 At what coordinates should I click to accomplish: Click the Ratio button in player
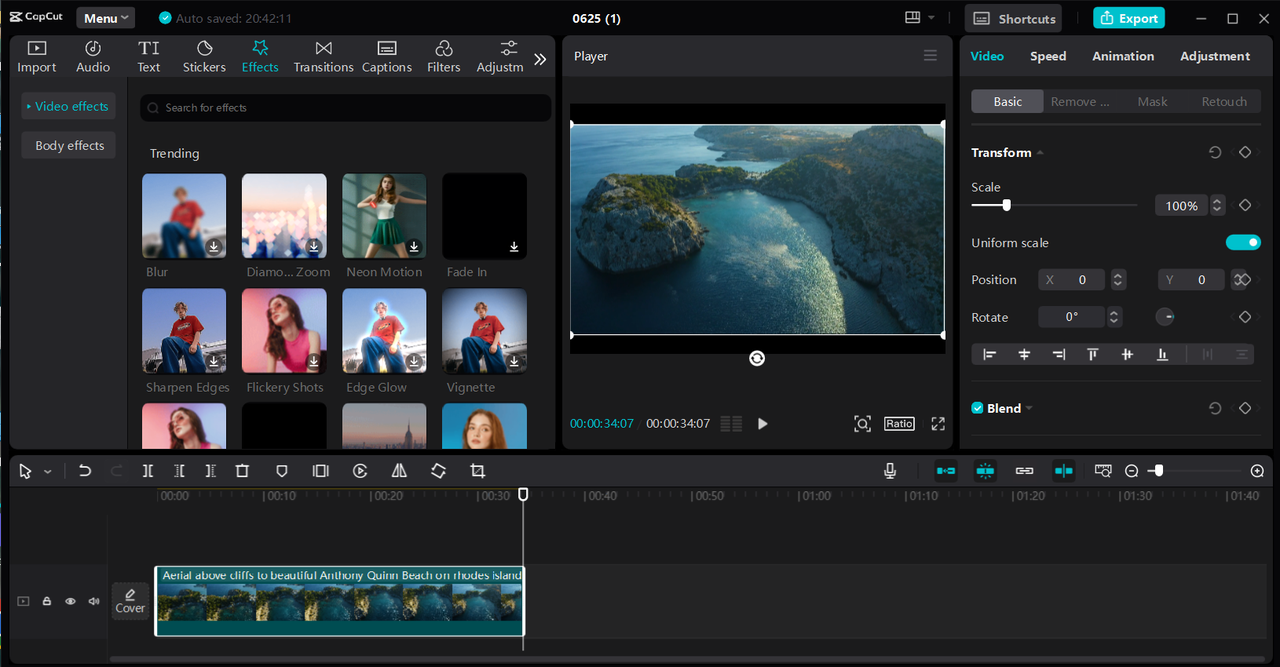(899, 424)
